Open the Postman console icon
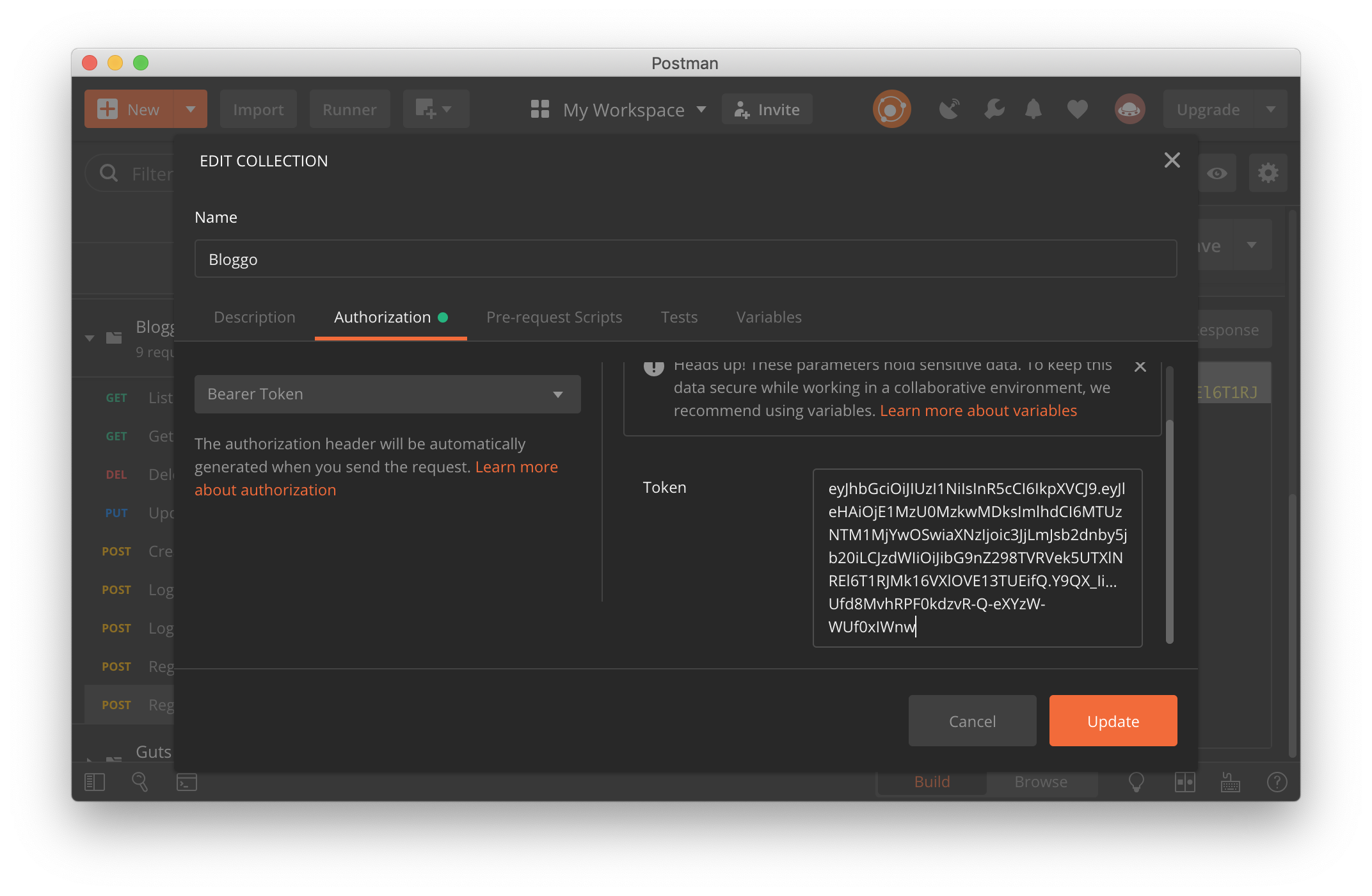Viewport: 1372px width, 896px height. coord(186,782)
